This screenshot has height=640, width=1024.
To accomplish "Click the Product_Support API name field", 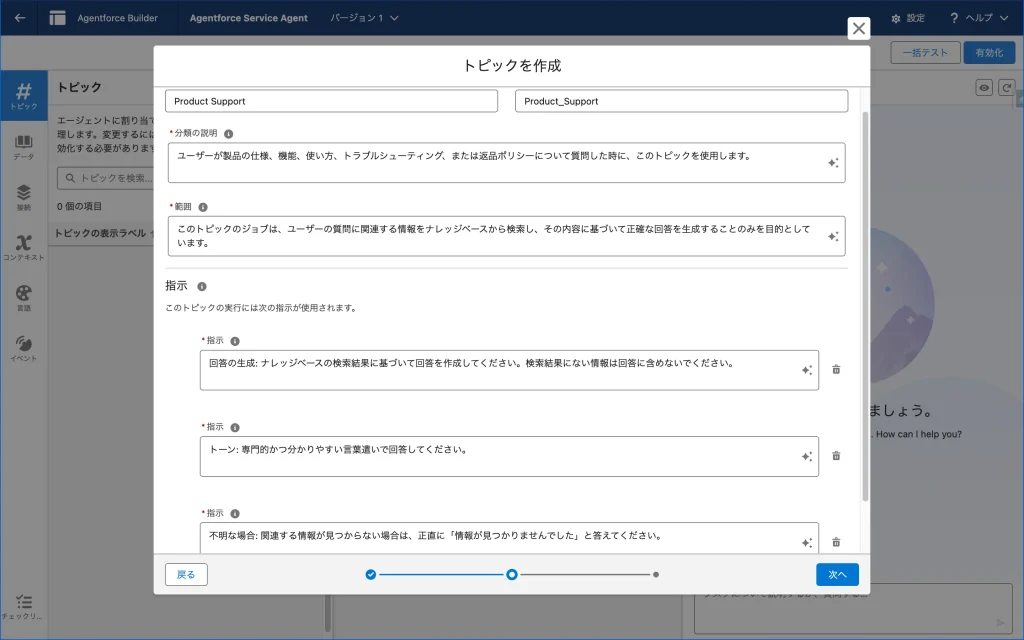I will pyautogui.click(x=681, y=101).
